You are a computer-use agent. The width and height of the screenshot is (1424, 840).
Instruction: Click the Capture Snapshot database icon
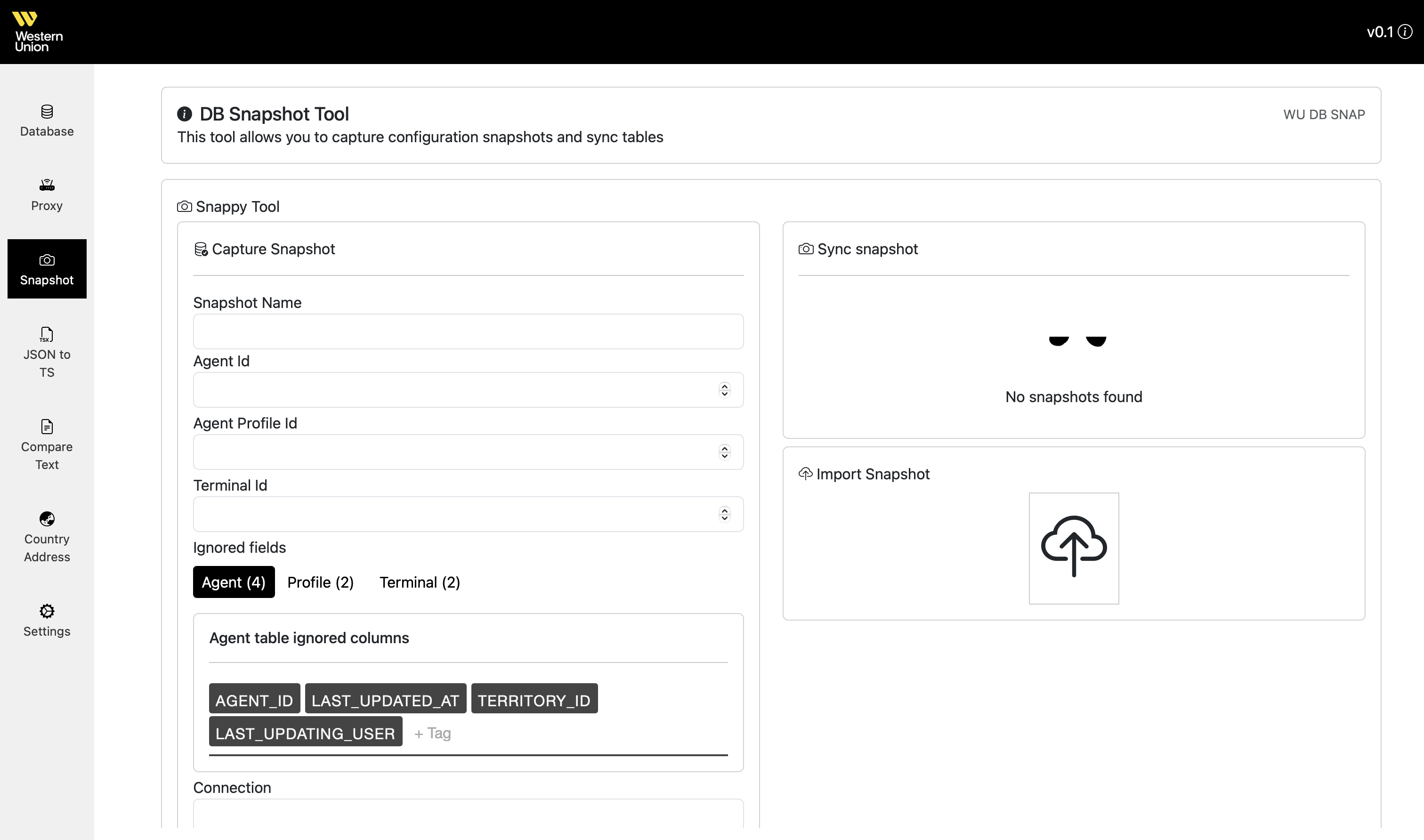click(x=201, y=249)
